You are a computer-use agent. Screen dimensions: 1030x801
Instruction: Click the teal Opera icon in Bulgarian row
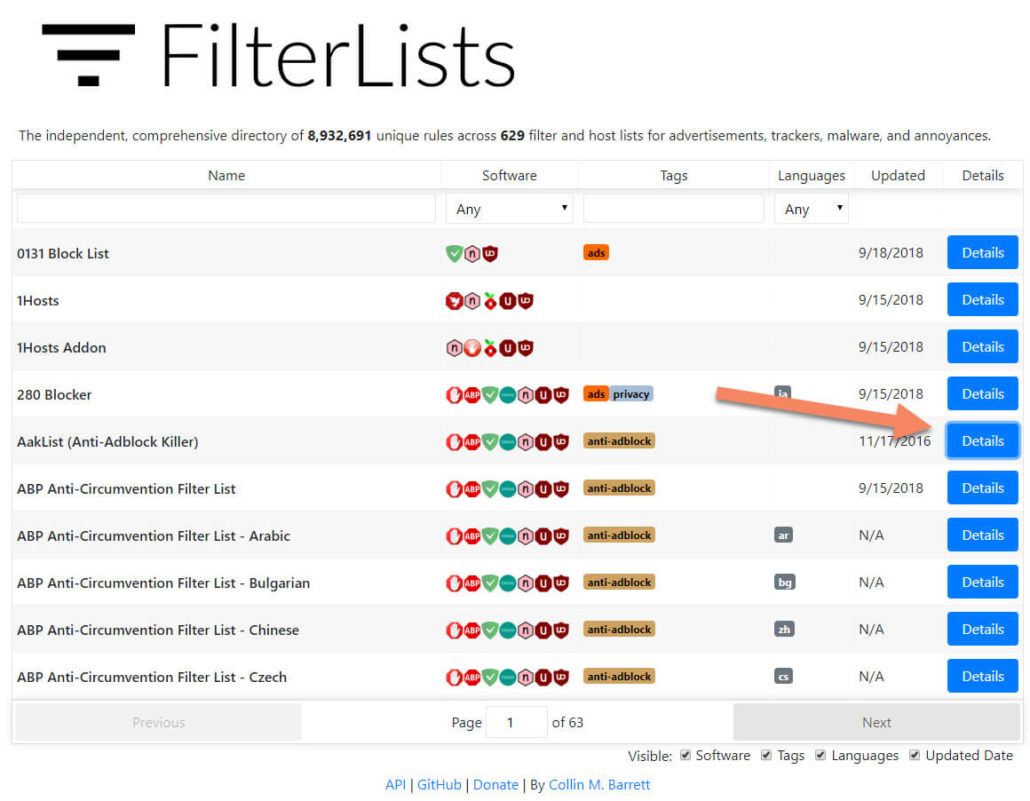pos(507,583)
